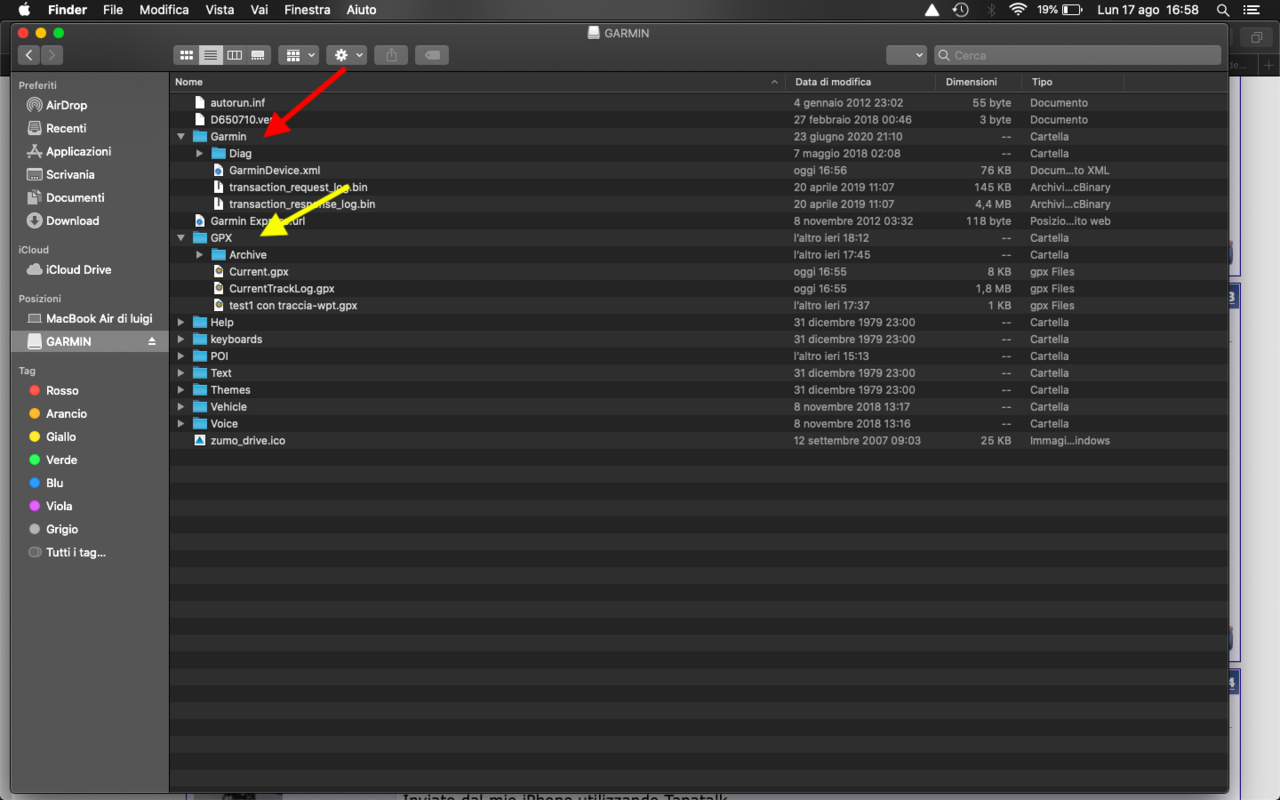The image size is (1280, 800).
Task: Expand the Themes folder triangle
Action: 181,390
